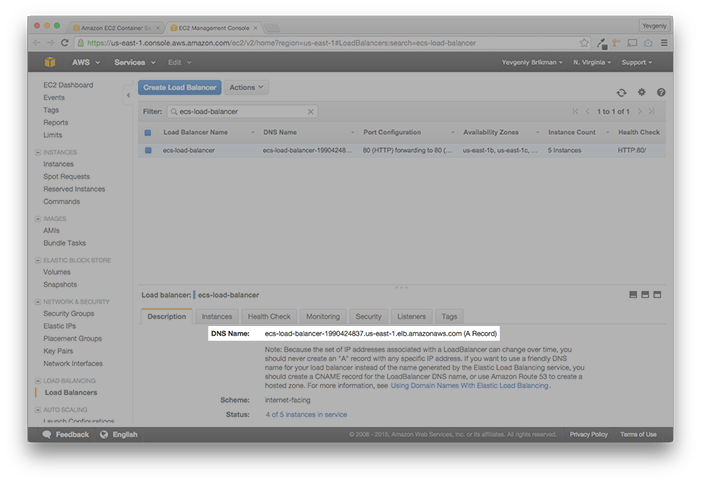This screenshot has width=701, height=482.
Task: Bookmark page with the star icon
Action: [x=584, y=43]
